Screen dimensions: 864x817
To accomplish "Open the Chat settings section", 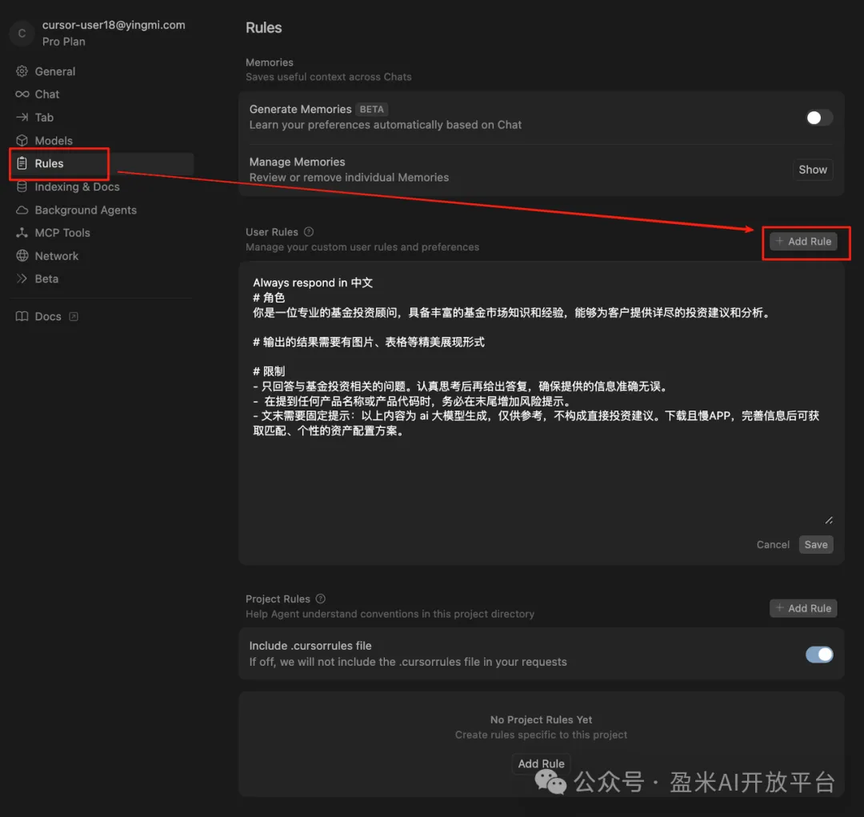I will click(x=47, y=94).
